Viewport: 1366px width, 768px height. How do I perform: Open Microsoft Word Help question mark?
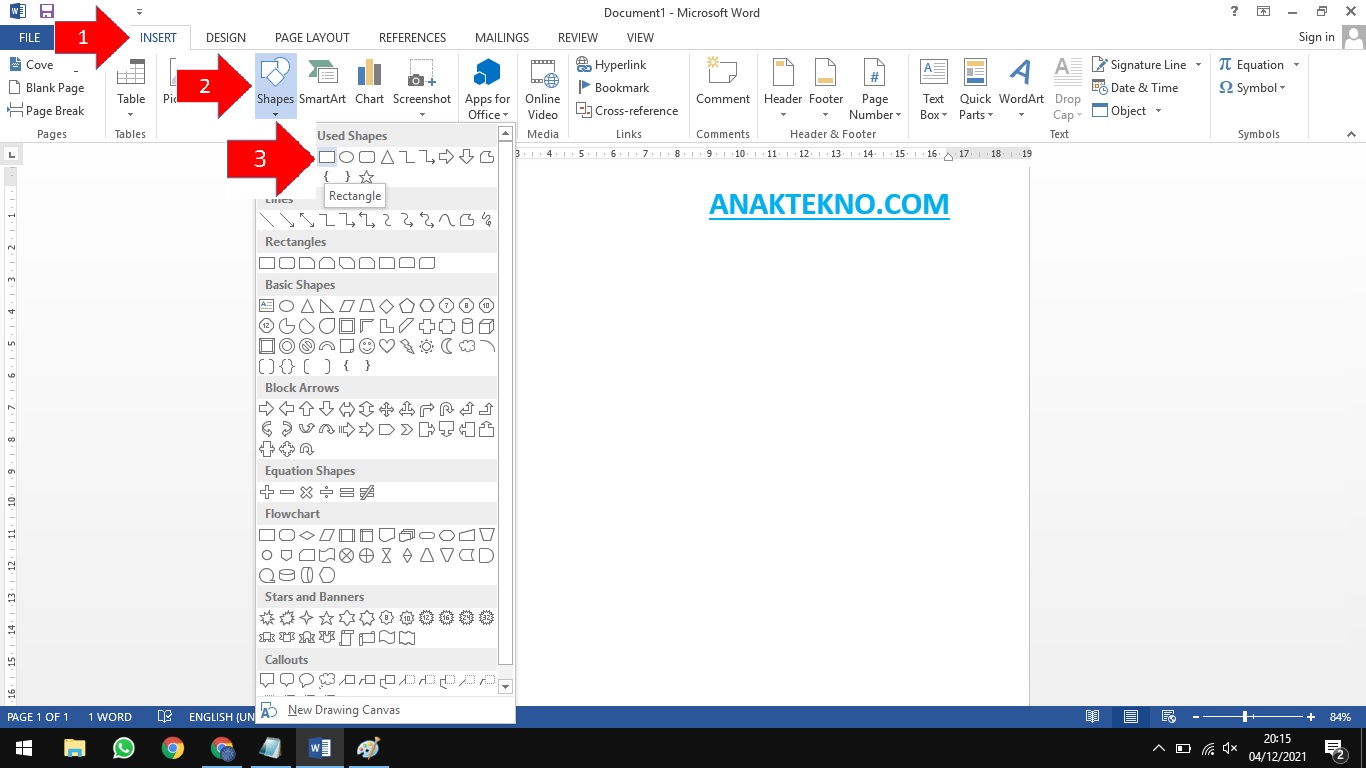[1235, 12]
